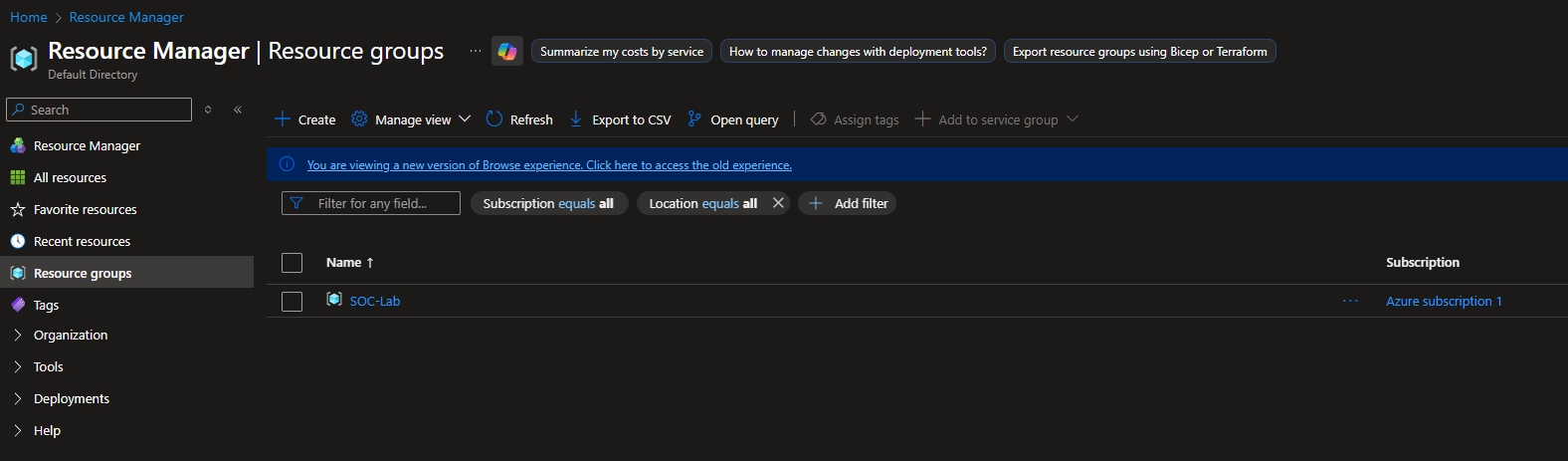This screenshot has height=461, width=1568.
Task: Click Summarize my costs by service
Action: click(622, 52)
